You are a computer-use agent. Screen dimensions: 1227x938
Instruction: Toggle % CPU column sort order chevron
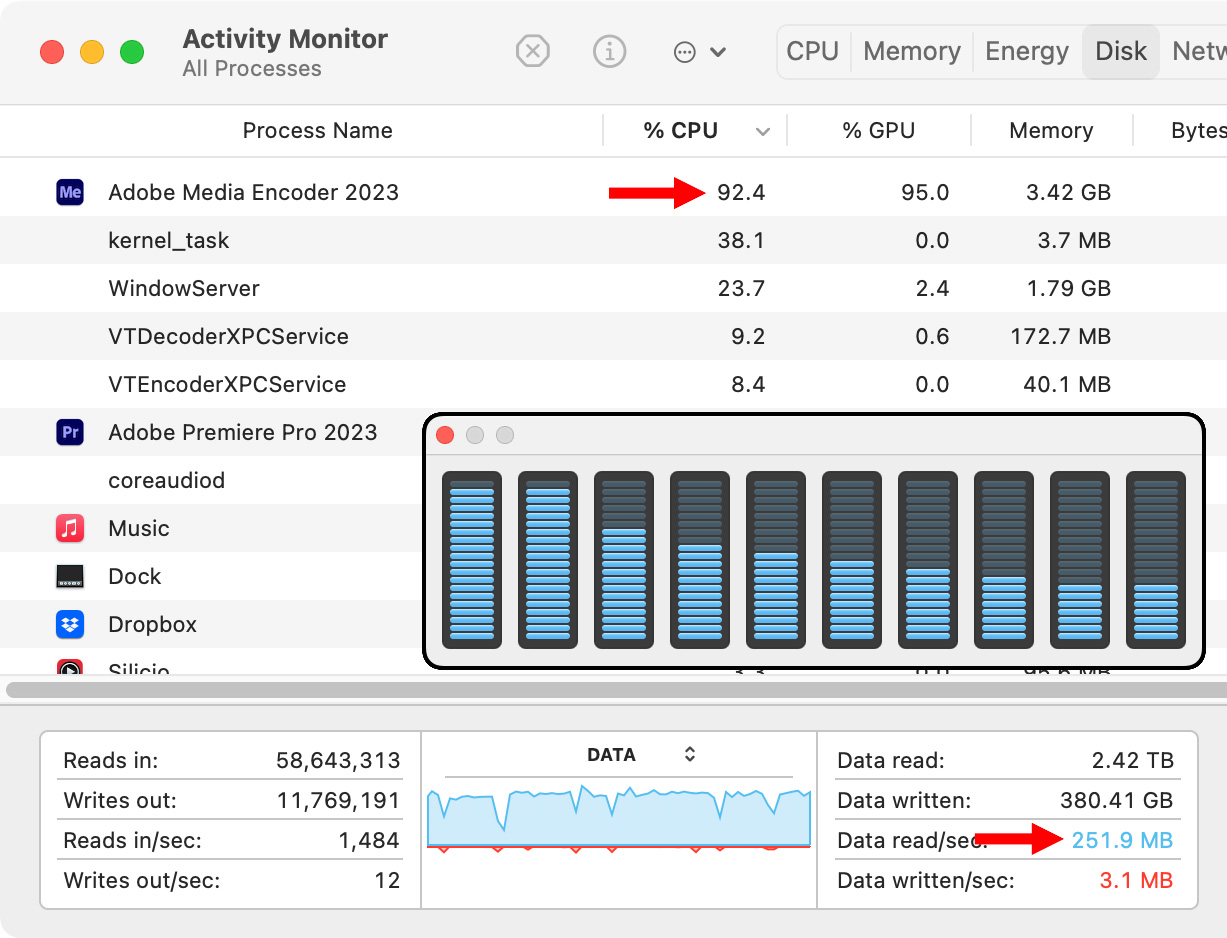point(763,132)
